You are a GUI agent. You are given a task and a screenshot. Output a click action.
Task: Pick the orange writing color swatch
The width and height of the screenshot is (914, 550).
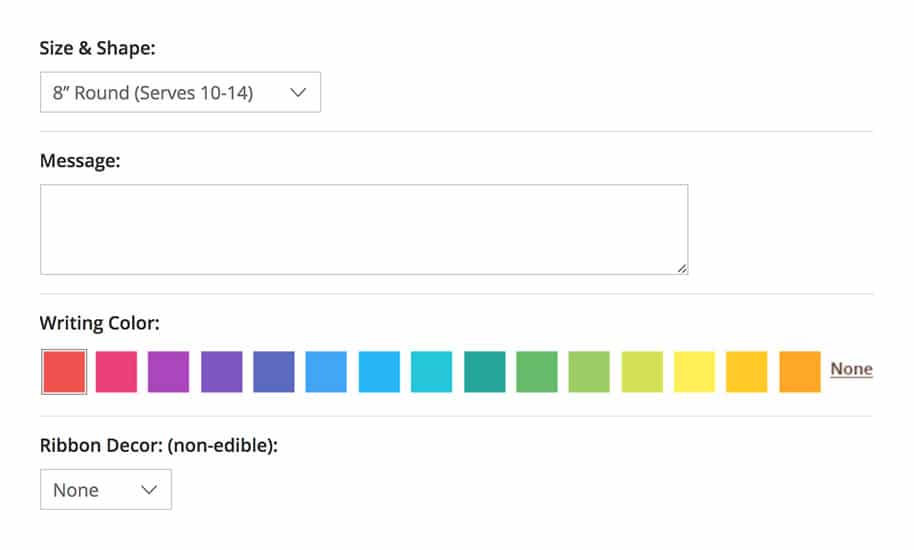click(800, 371)
